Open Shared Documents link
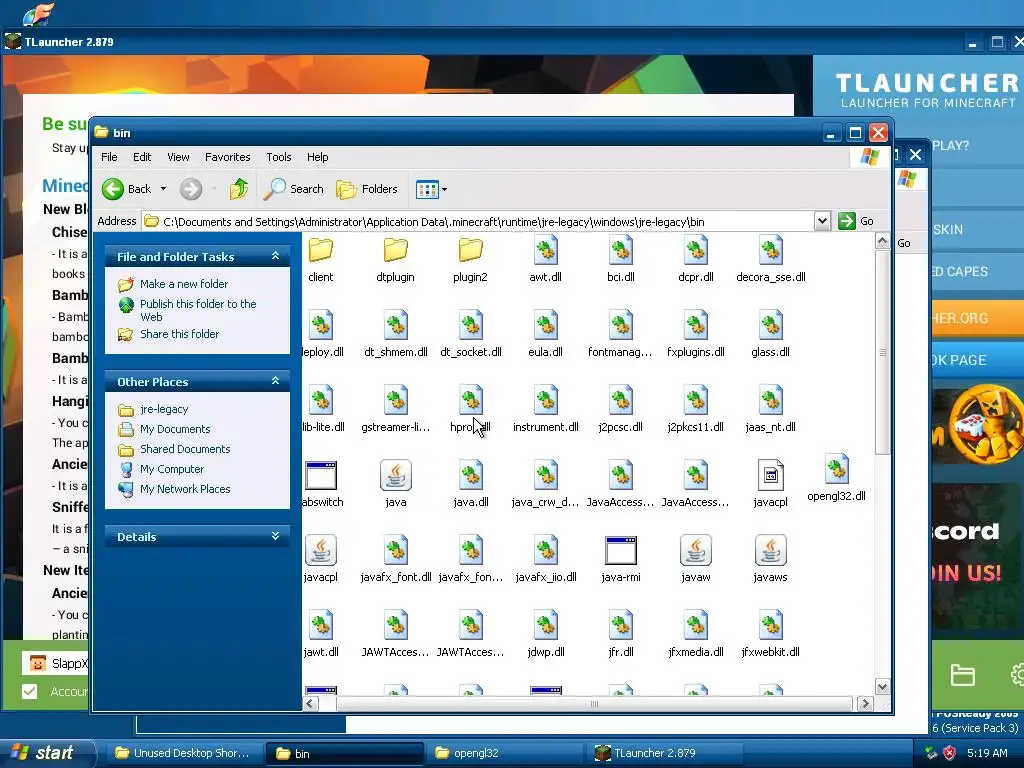 tap(185, 449)
